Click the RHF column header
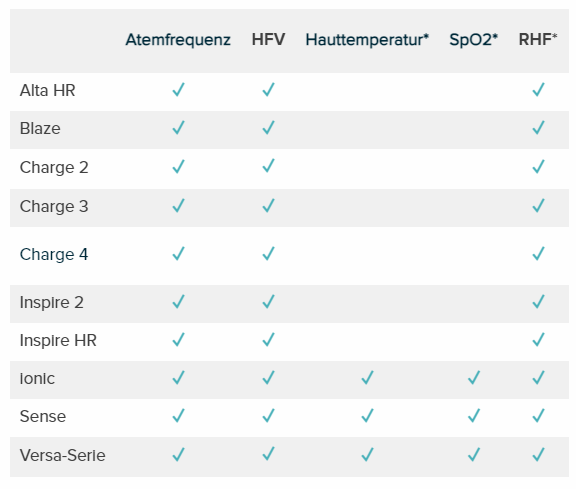Viewport: 576px width, 489px height. click(538, 40)
